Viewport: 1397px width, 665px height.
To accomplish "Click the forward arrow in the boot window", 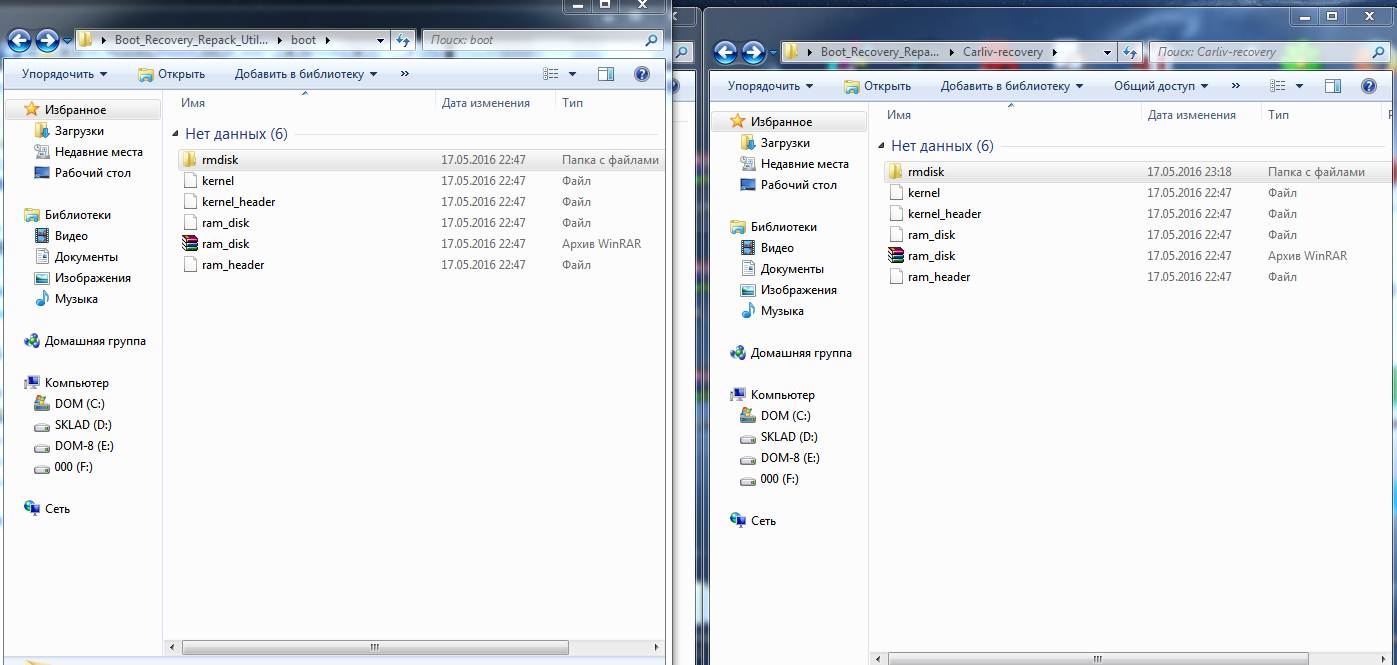I will [x=46, y=40].
